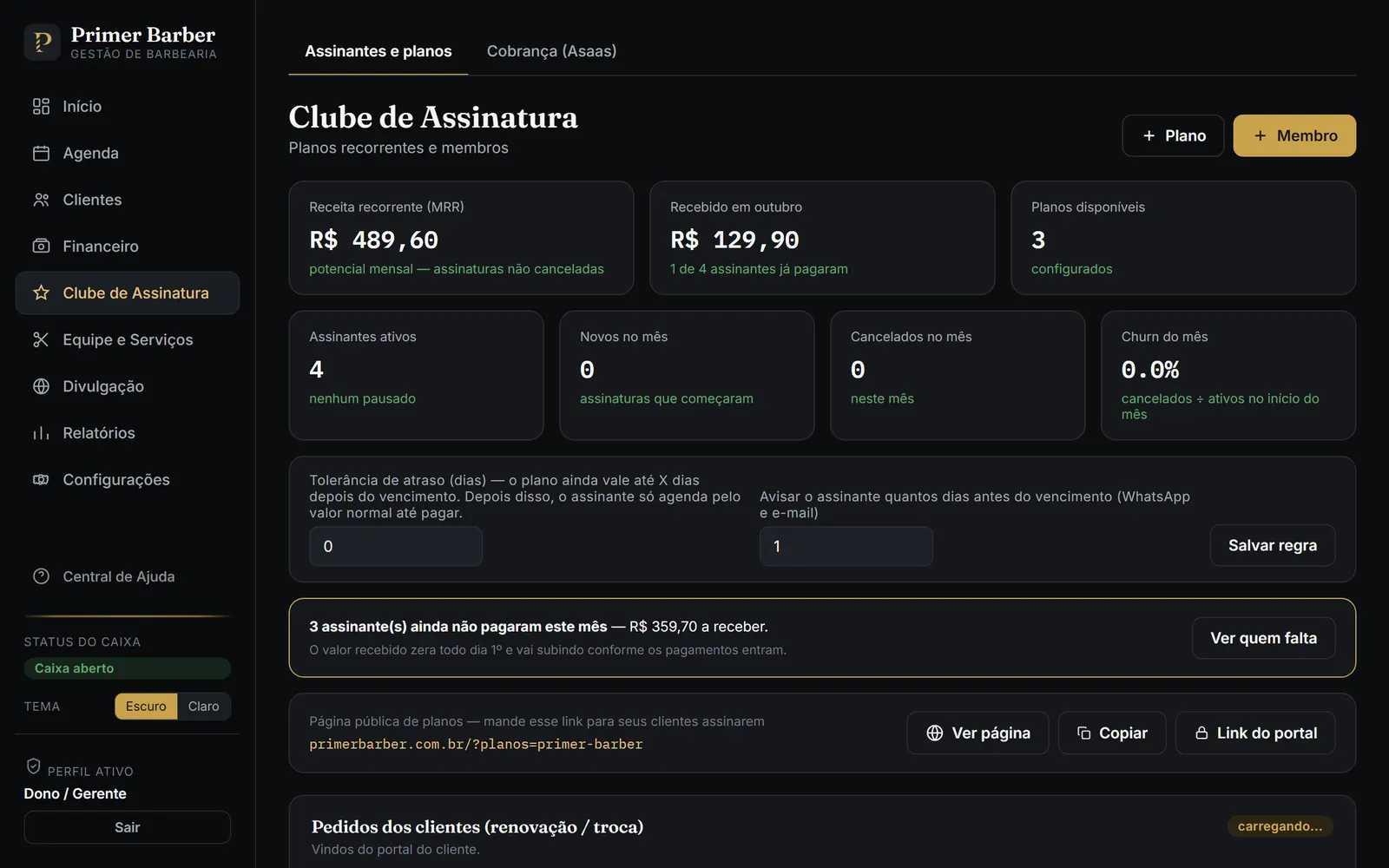Click the primerbarber.com.br plans link
The height and width of the screenshot is (868, 1389).
476,745
